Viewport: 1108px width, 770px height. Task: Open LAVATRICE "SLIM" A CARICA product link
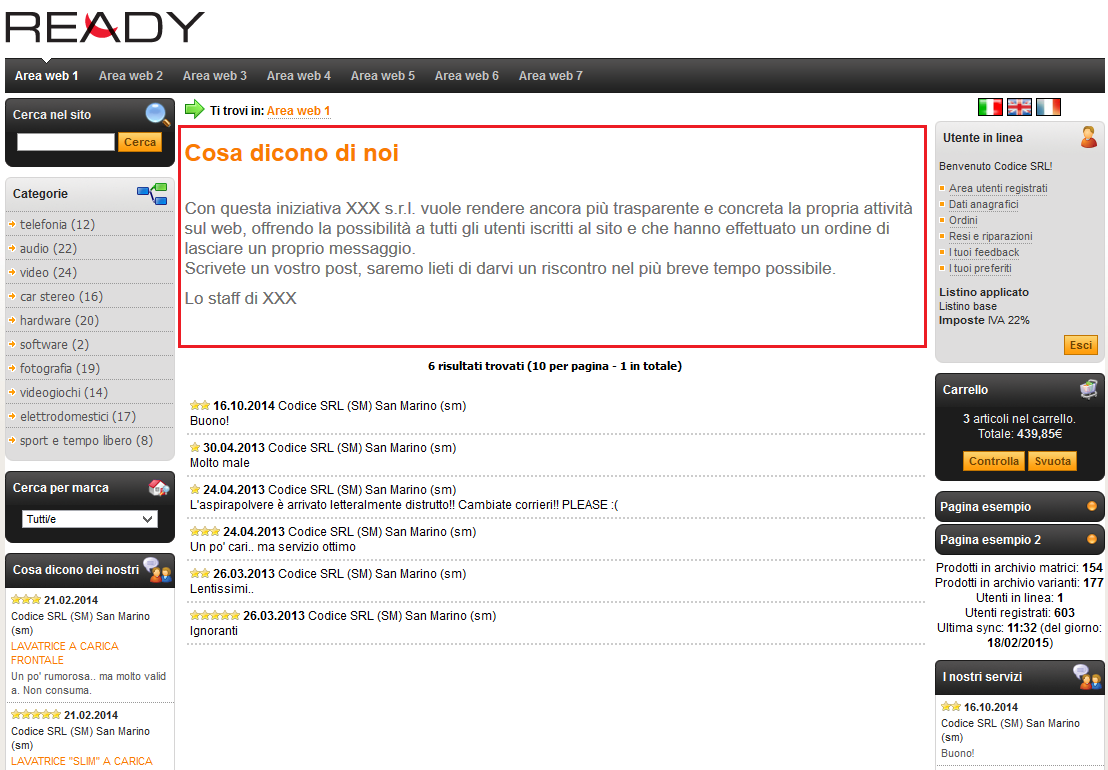(x=82, y=762)
